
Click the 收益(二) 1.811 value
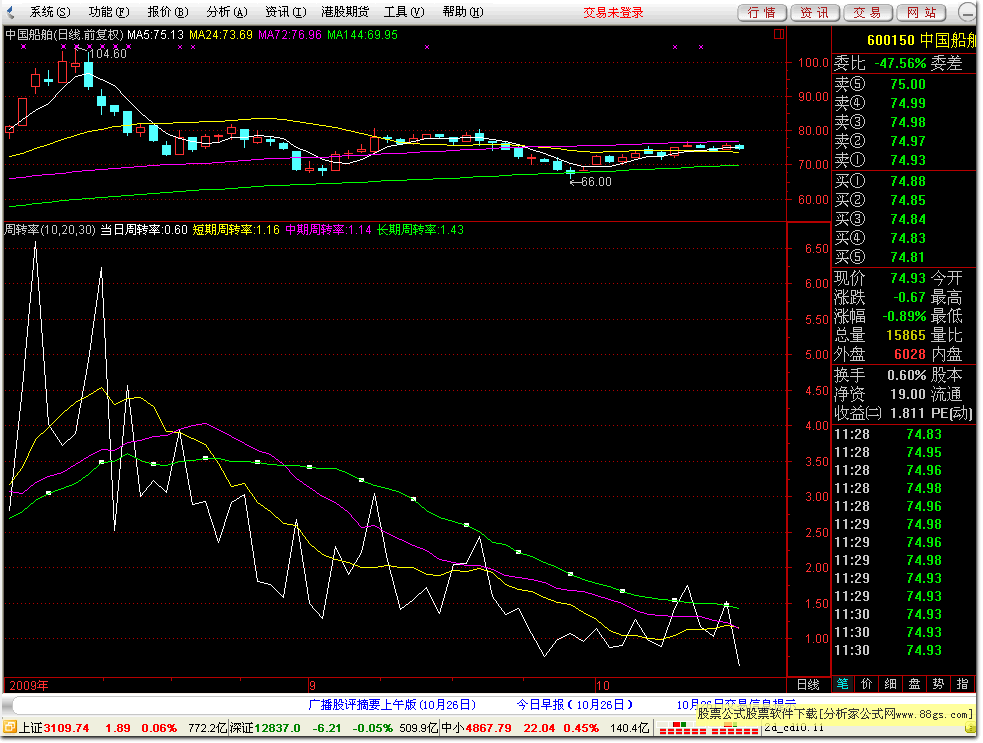907,413
